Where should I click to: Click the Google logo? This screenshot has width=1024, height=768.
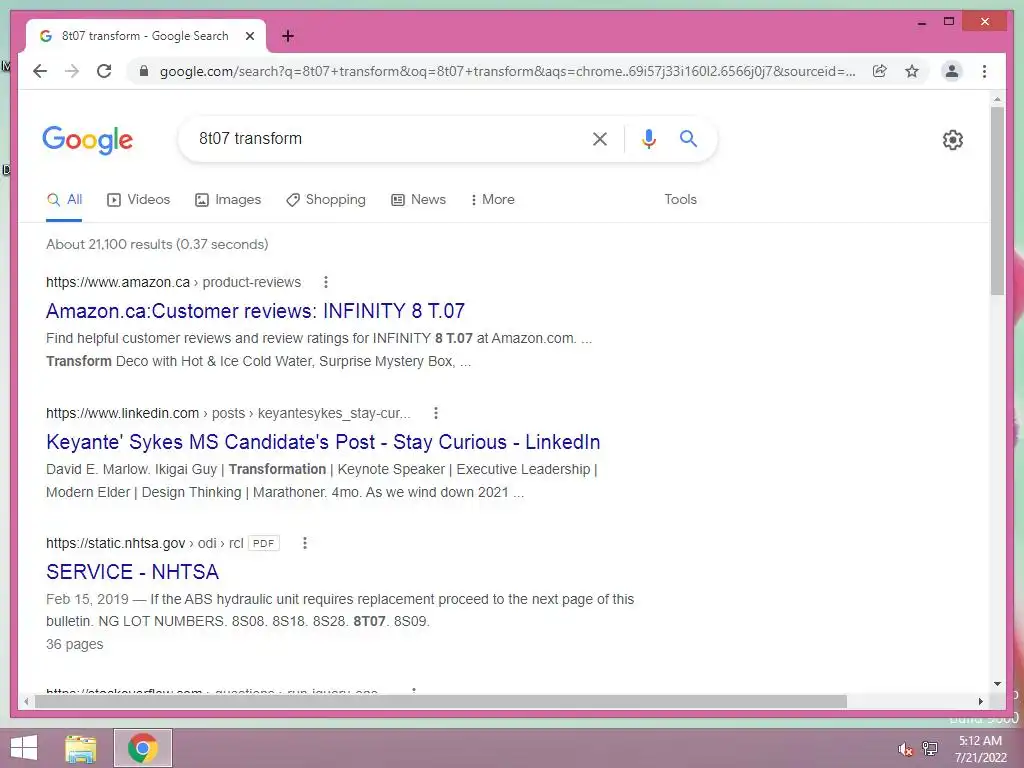[x=88, y=140]
